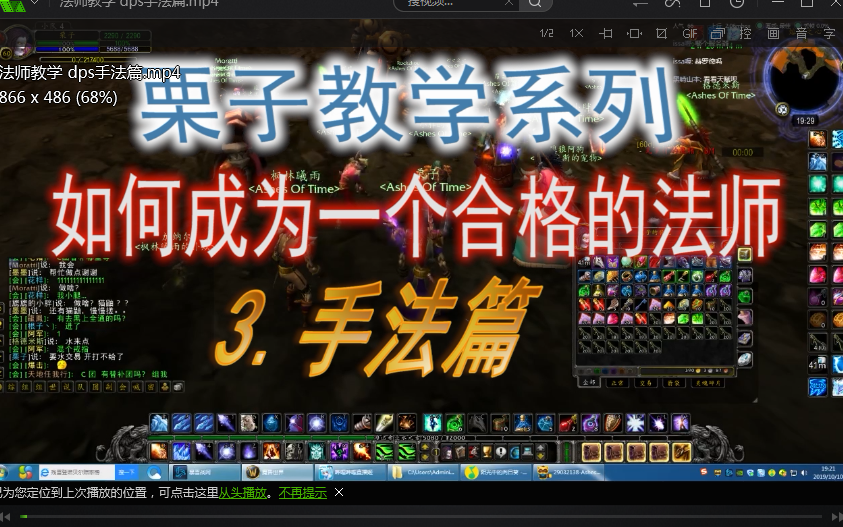
Task: Select the 1/2 size option
Action: point(546,33)
